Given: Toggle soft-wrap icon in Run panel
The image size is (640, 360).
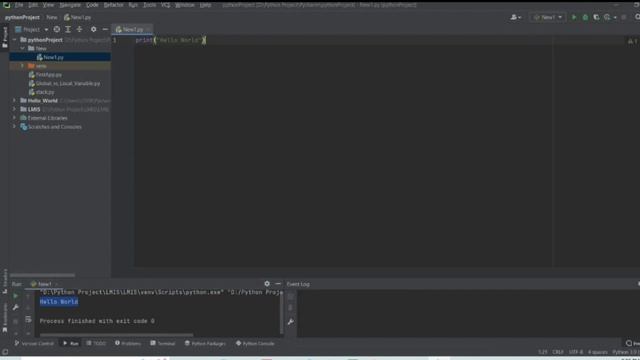Looking at the screenshot, I should tap(28, 319).
